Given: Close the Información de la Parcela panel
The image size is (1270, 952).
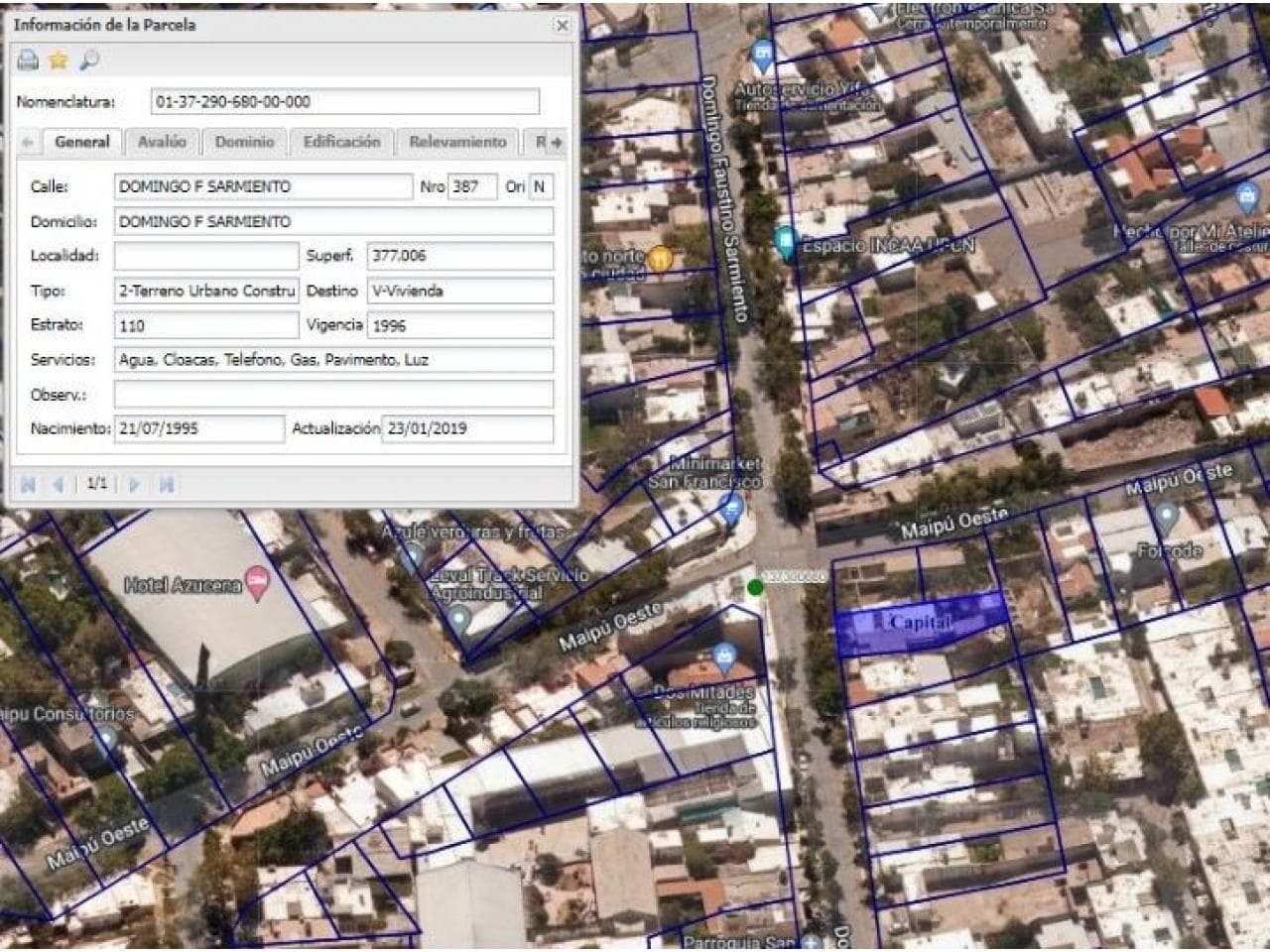Looking at the screenshot, I should [x=563, y=26].
